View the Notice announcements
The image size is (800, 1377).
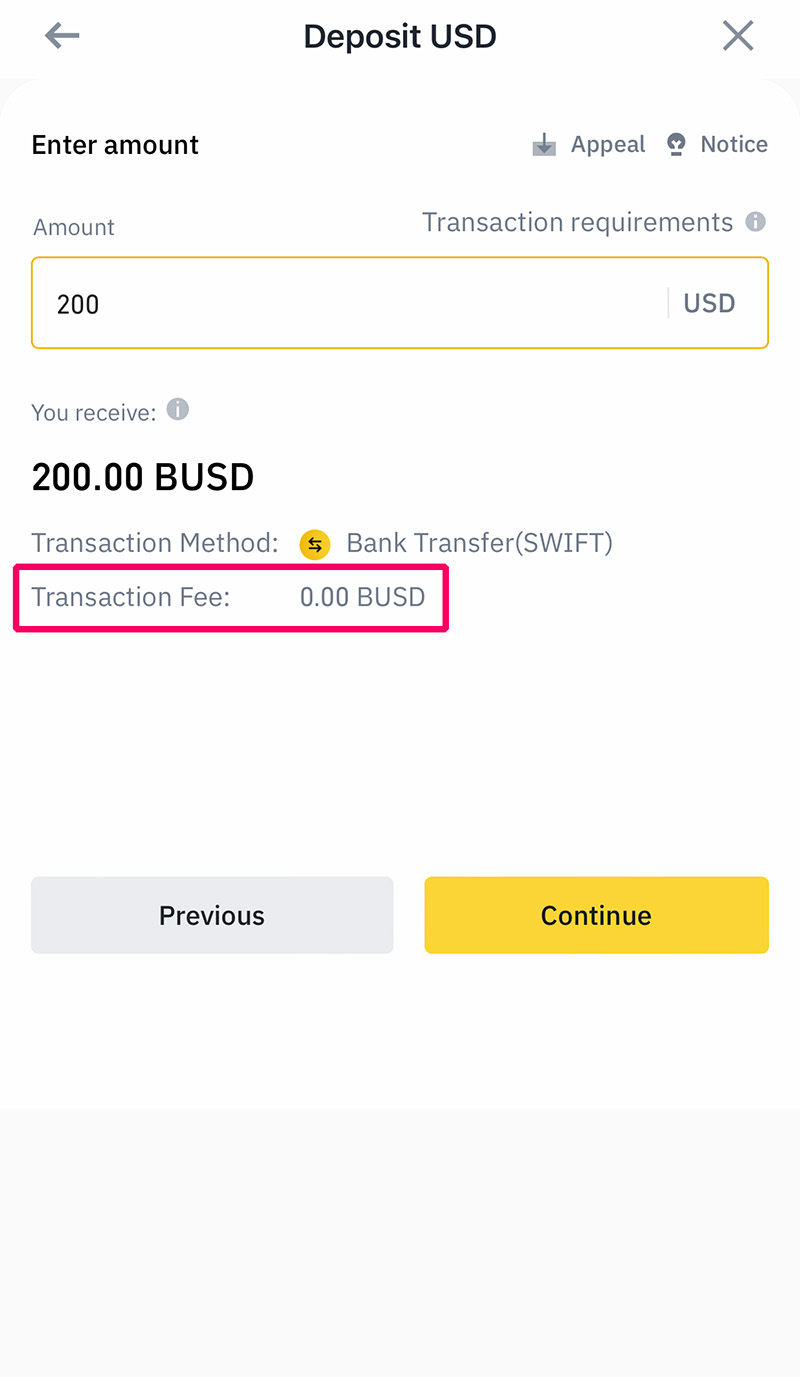(x=735, y=144)
